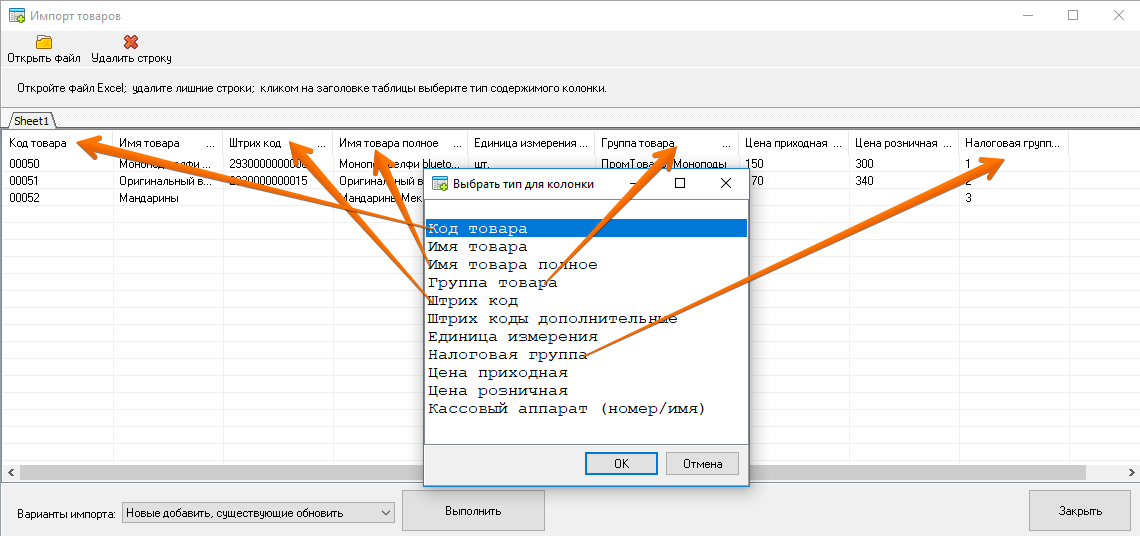Viewport: 1140px width, 536px height.
Task: Pick Штрих коды дополнительные entry
Action: [586, 319]
